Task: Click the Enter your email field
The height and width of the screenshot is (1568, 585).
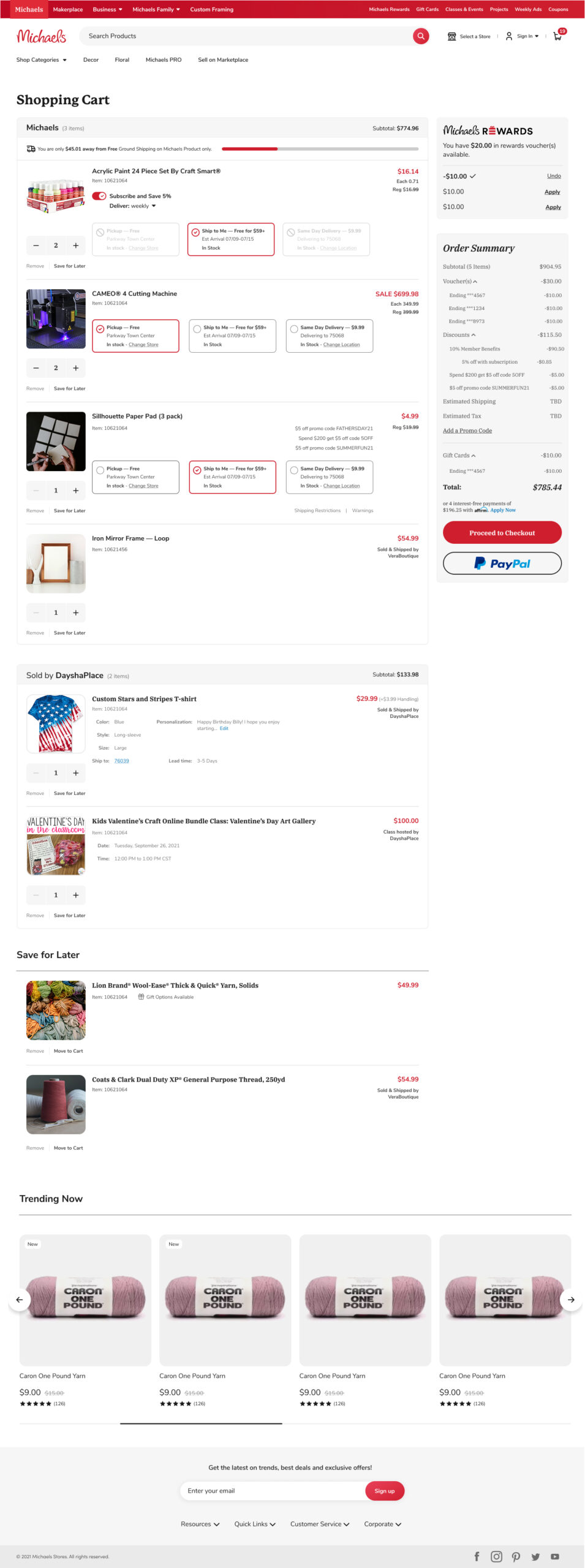Action: click(273, 1491)
